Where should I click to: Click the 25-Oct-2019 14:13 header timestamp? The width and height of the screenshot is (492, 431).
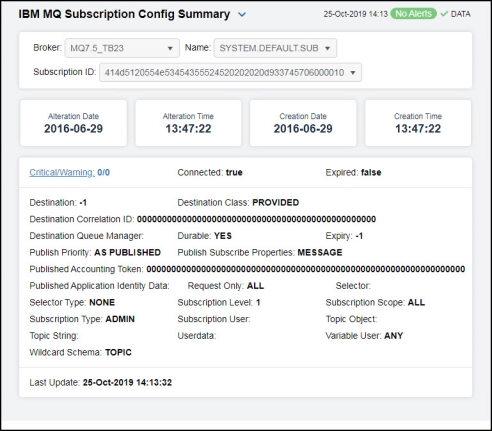(356, 14)
